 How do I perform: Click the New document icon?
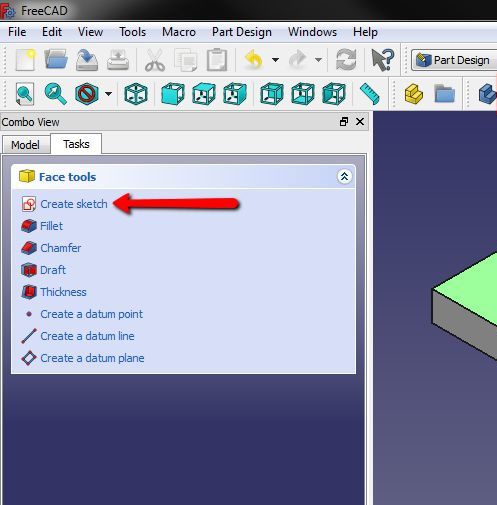(25, 60)
